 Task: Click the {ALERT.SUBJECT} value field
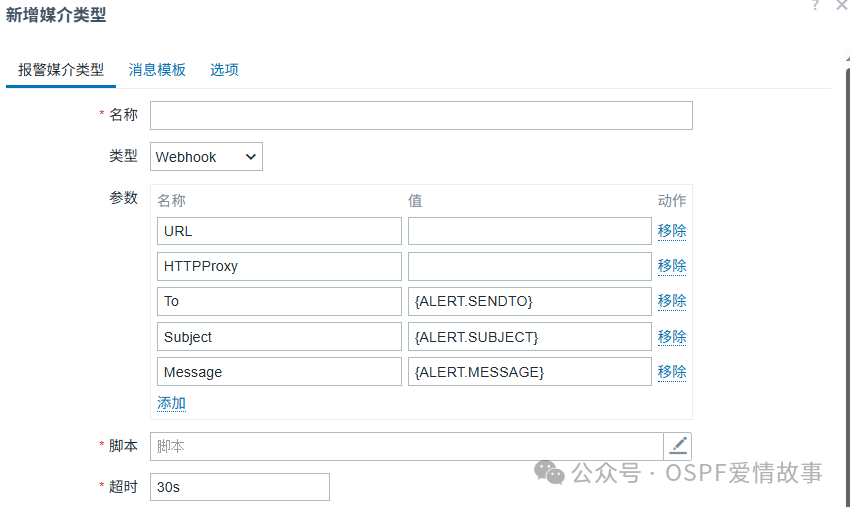point(530,337)
